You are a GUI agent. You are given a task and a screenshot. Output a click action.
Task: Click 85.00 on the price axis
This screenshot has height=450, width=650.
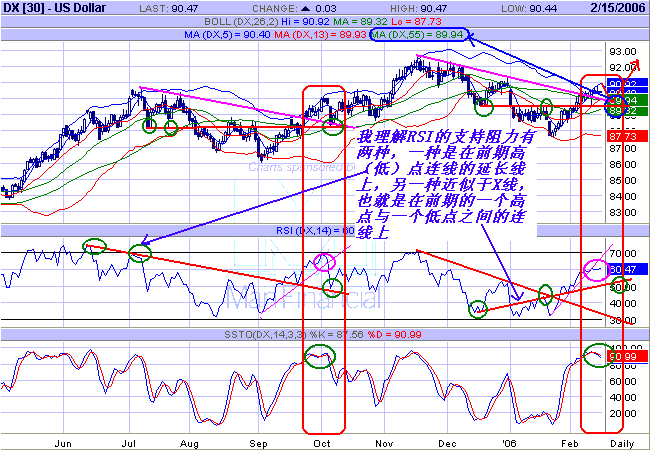click(623, 181)
